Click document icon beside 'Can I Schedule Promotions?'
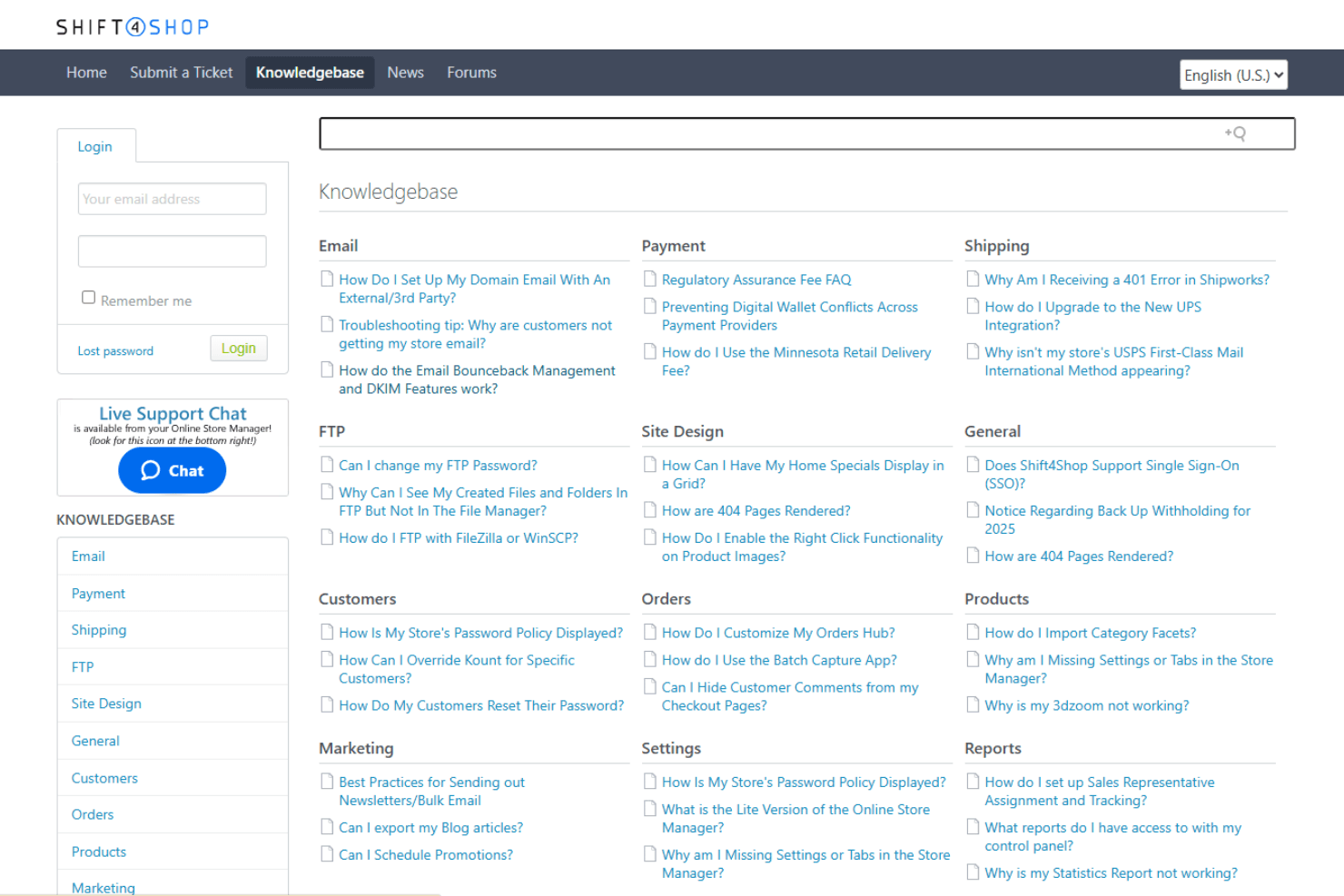This screenshot has height=896, width=1344. [327, 853]
